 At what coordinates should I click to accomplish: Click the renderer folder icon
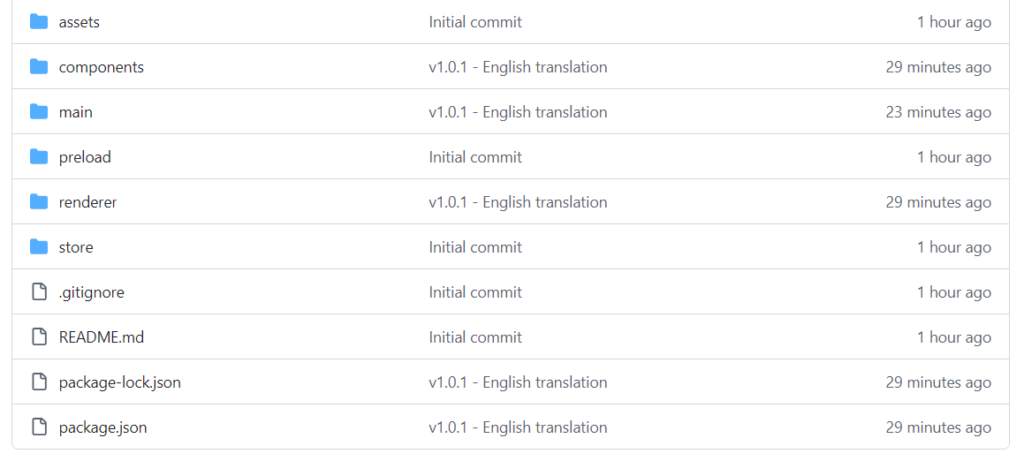[x=39, y=202]
